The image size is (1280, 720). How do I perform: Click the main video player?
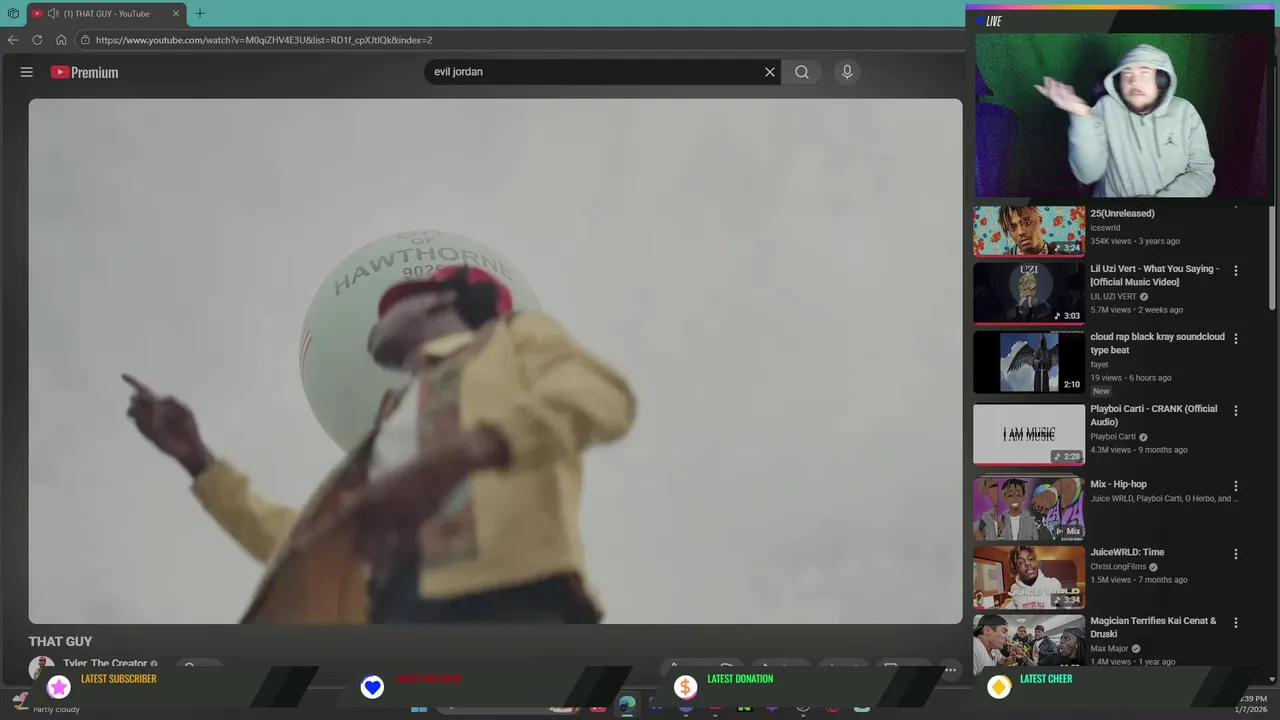click(495, 361)
